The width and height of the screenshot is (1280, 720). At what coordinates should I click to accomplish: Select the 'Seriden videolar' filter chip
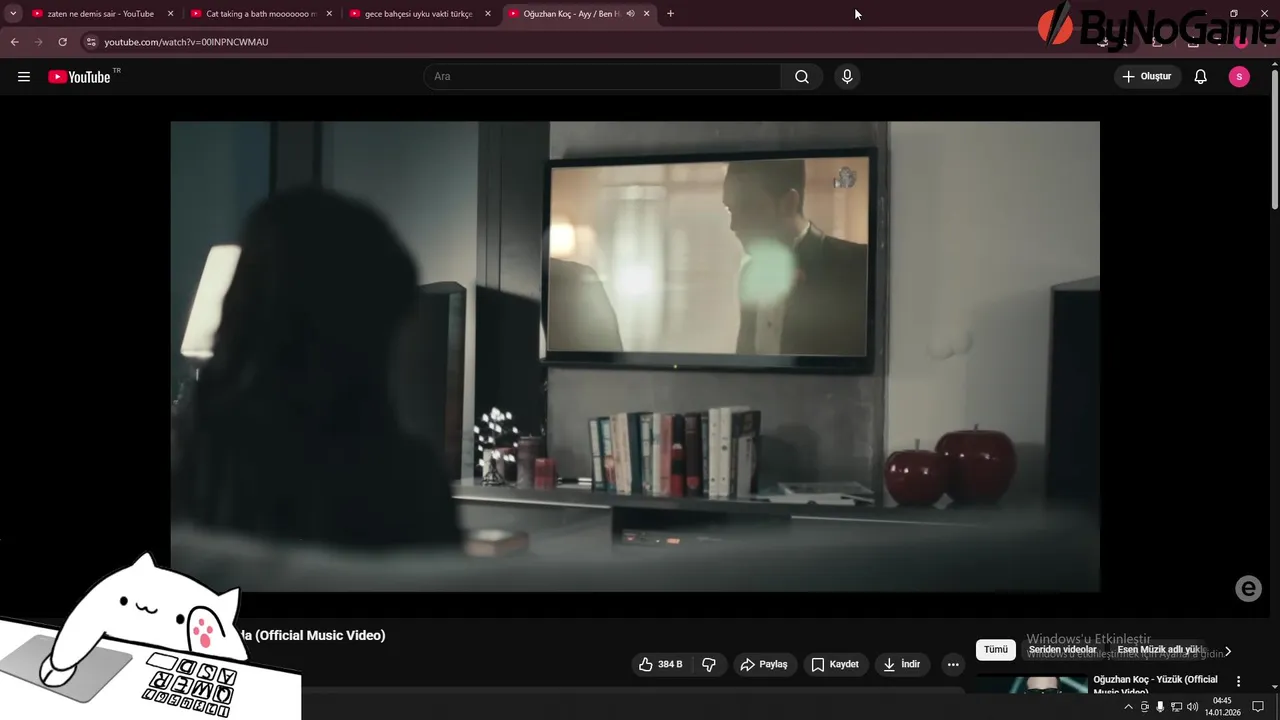coord(1062,650)
